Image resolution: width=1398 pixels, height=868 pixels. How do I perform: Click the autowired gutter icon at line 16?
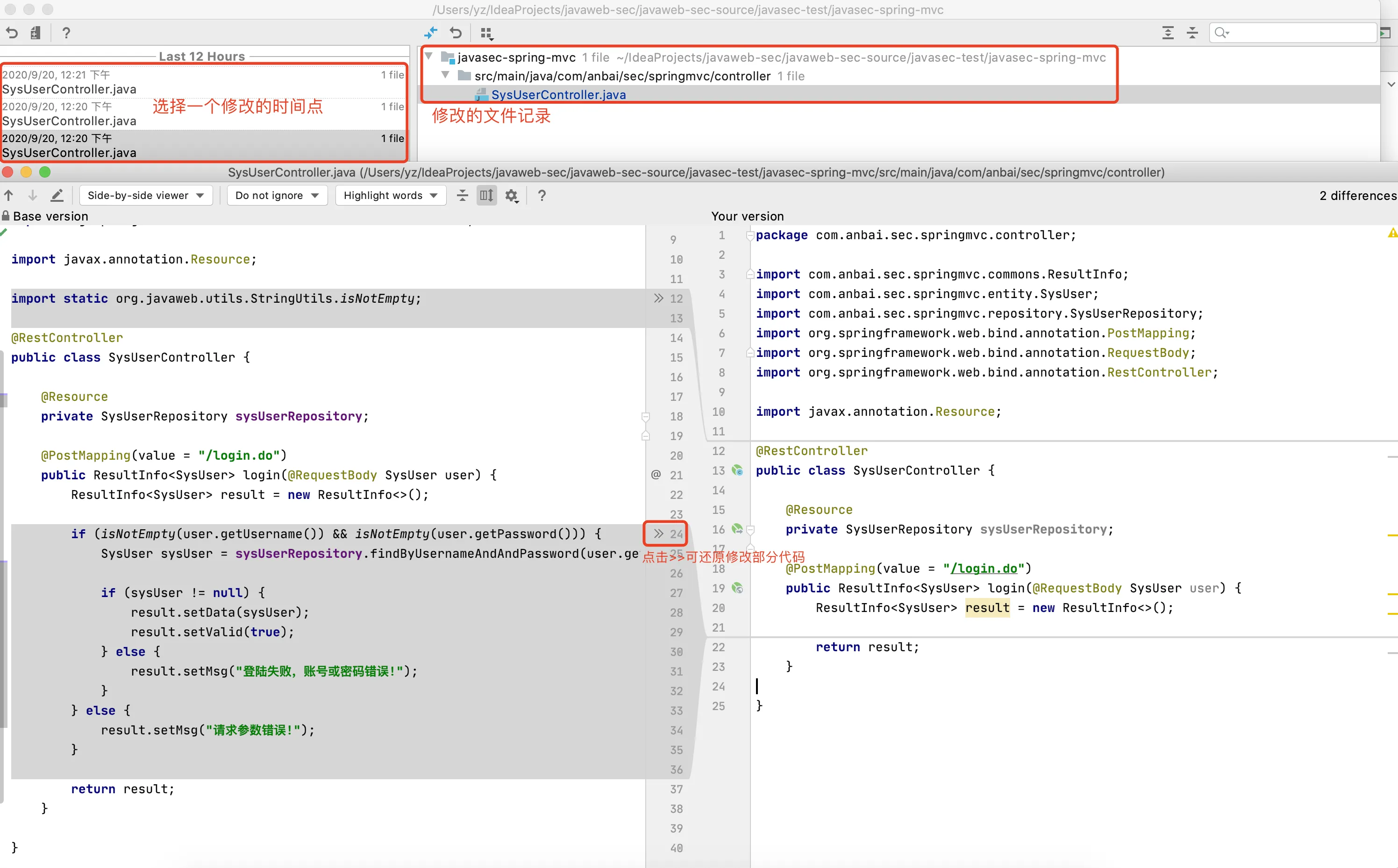pos(738,529)
